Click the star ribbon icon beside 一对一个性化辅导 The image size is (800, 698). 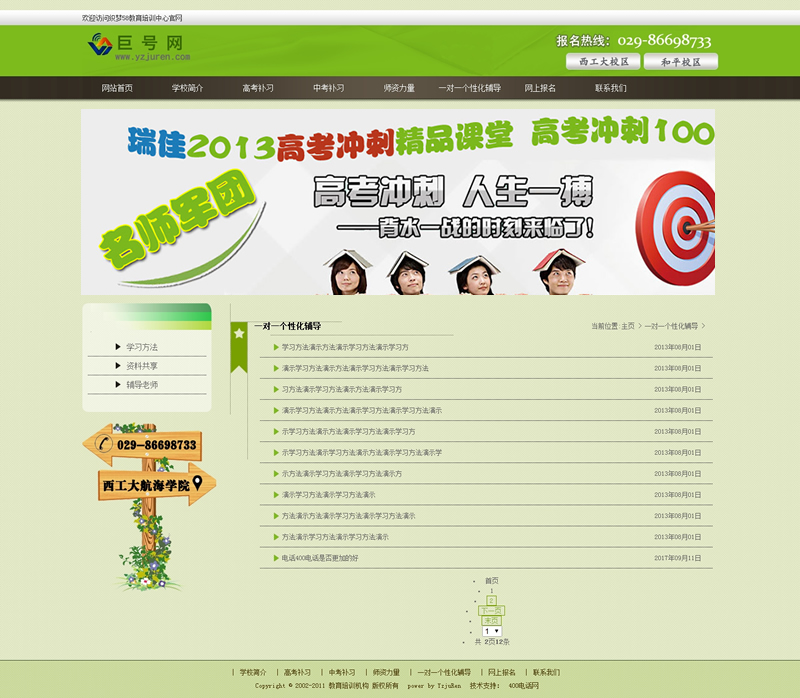pyautogui.click(x=239, y=333)
